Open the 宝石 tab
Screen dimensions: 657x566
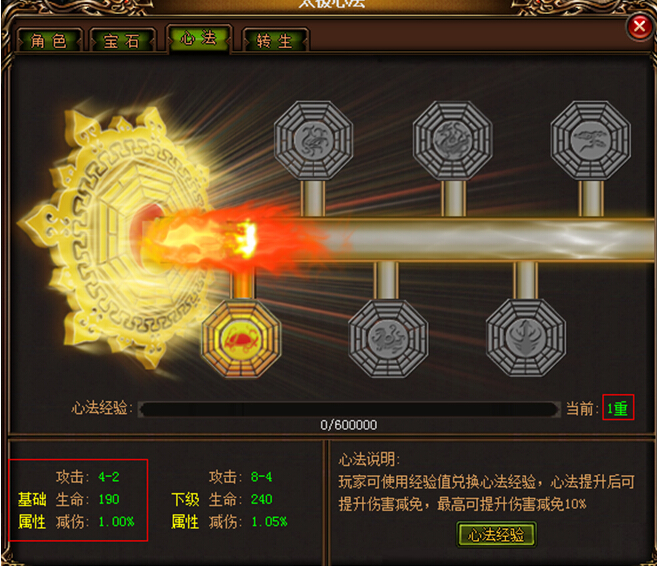tap(122, 41)
